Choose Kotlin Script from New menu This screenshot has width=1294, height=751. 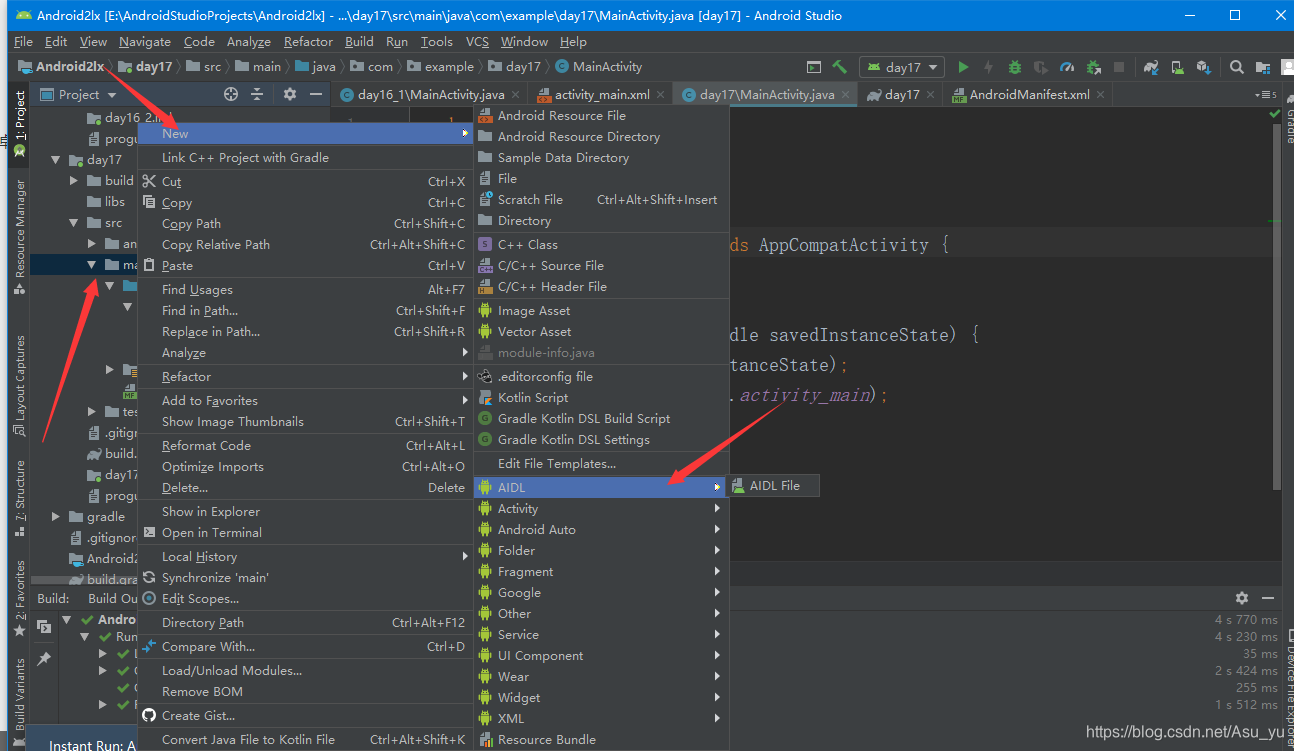pyautogui.click(x=599, y=397)
